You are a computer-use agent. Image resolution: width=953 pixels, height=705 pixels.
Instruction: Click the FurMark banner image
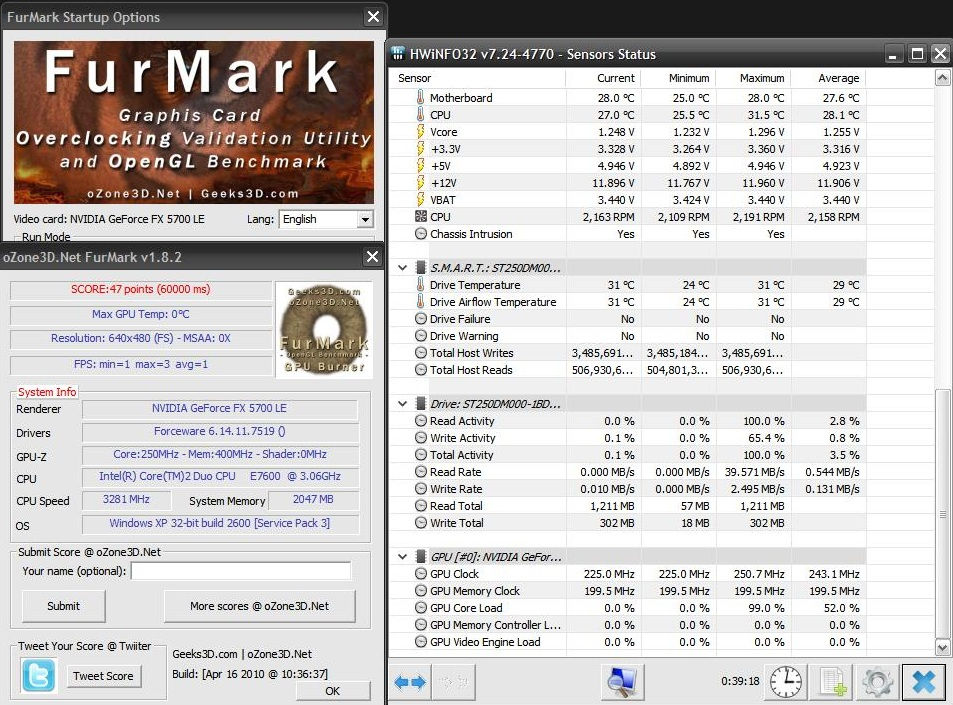pyautogui.click(x=194, y=122)
